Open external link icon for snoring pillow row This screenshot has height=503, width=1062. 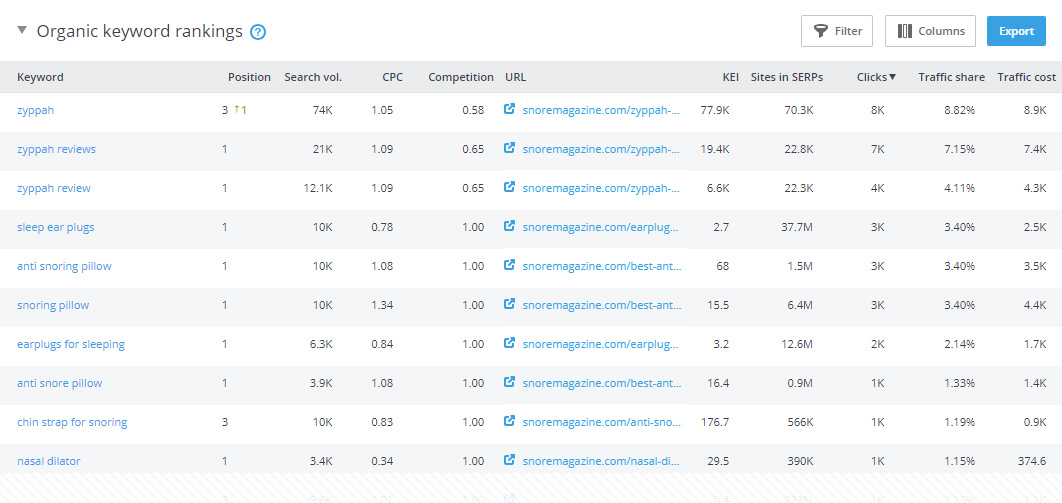510,304
